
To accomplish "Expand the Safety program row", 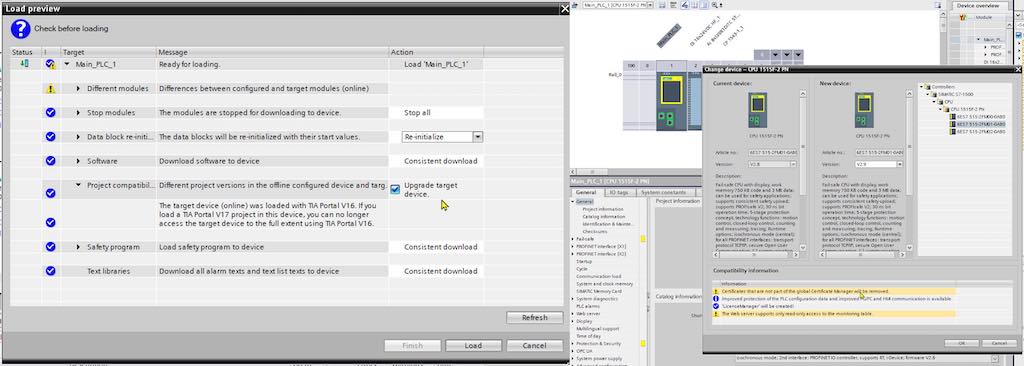I will click(x=78, y=247).
